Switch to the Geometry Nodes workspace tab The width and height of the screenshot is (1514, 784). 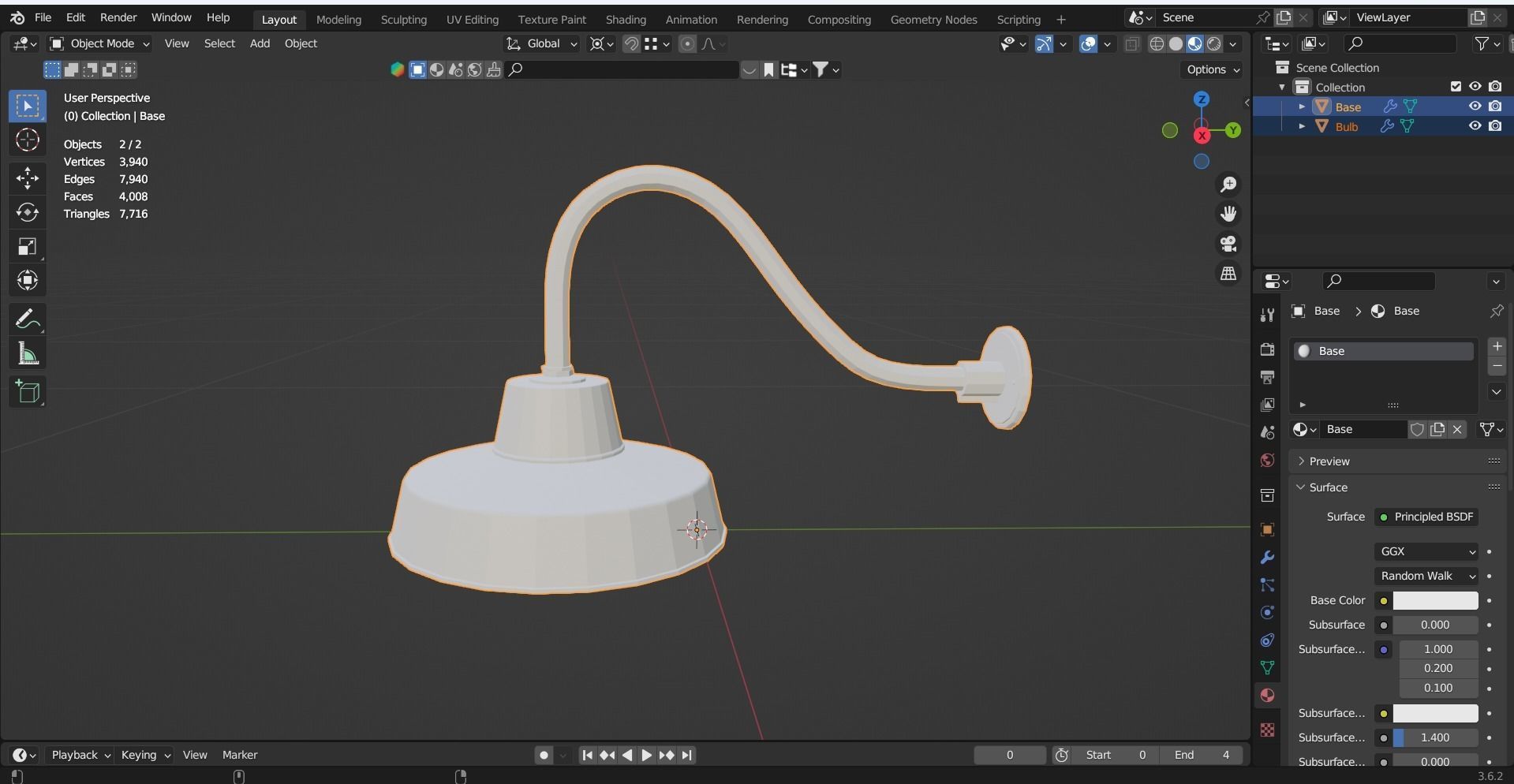[x=933, y=20]
